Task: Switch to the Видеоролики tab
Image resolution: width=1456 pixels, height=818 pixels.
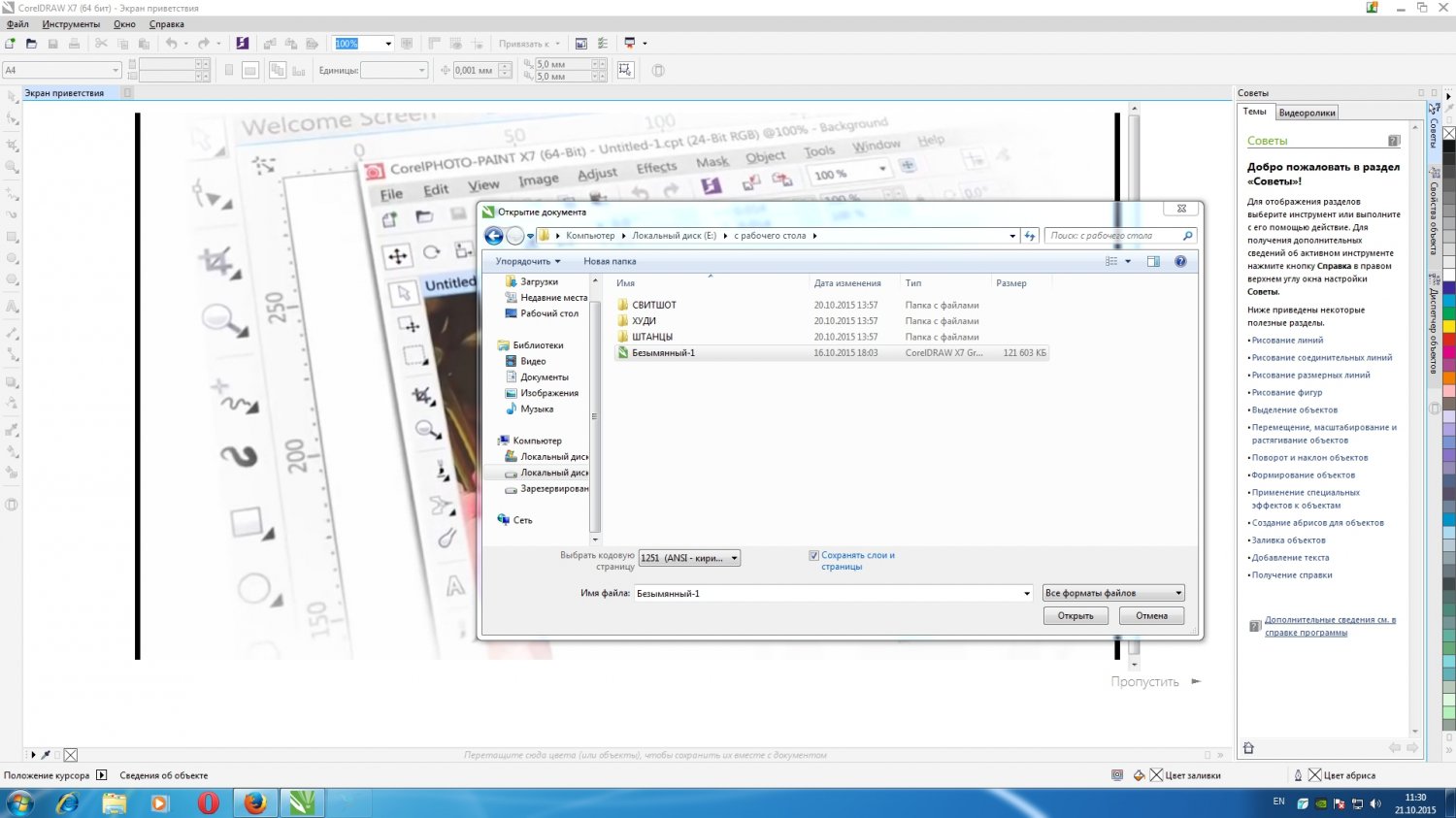Action: [1307, 113]
